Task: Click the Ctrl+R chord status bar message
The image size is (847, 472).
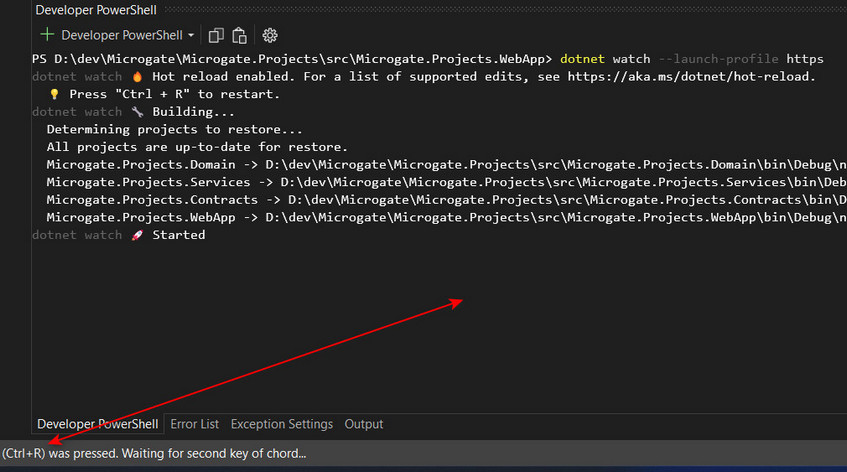Action: pos(154,454)
